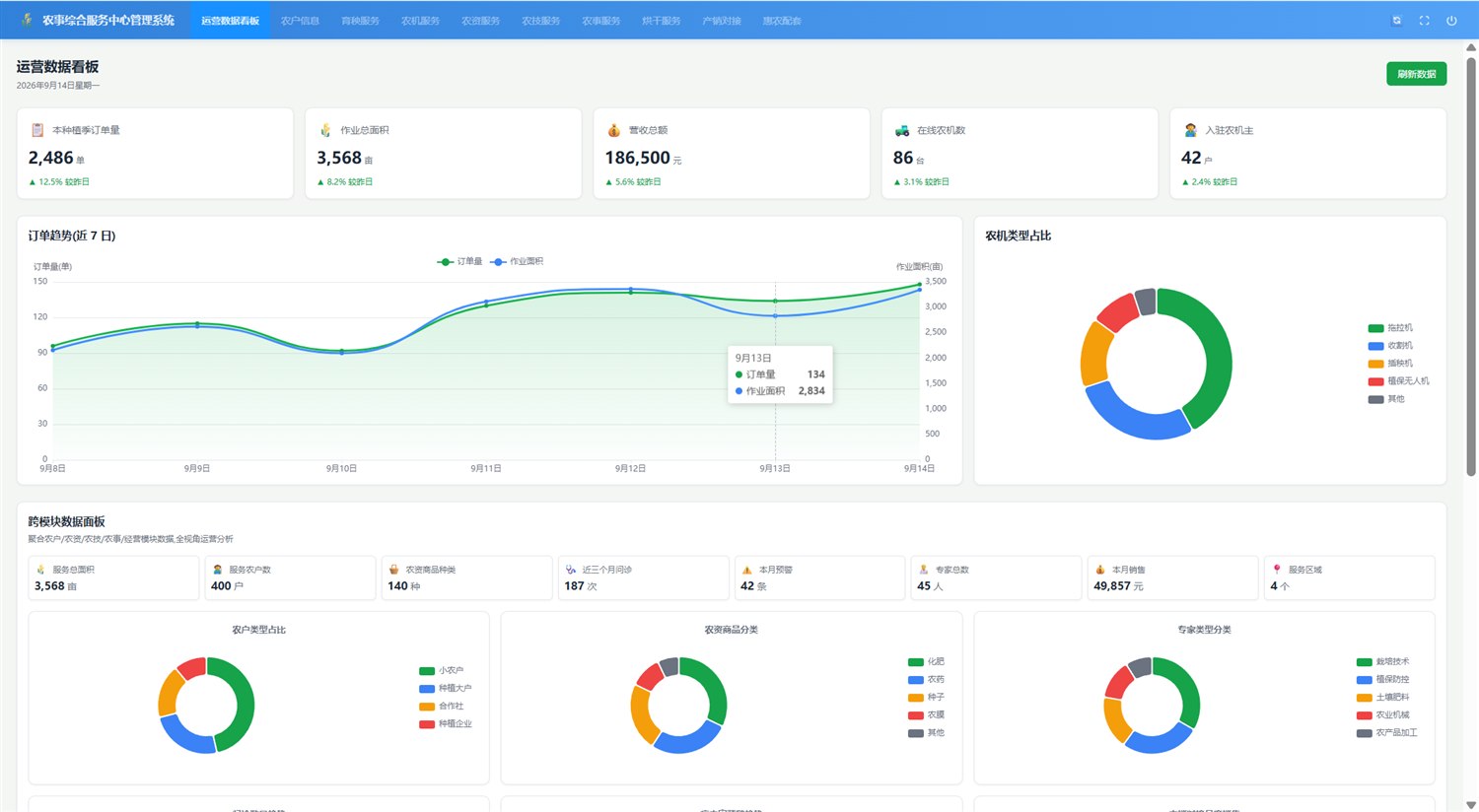Click the 栽培技术 green legend swatch

point(1365,662)
